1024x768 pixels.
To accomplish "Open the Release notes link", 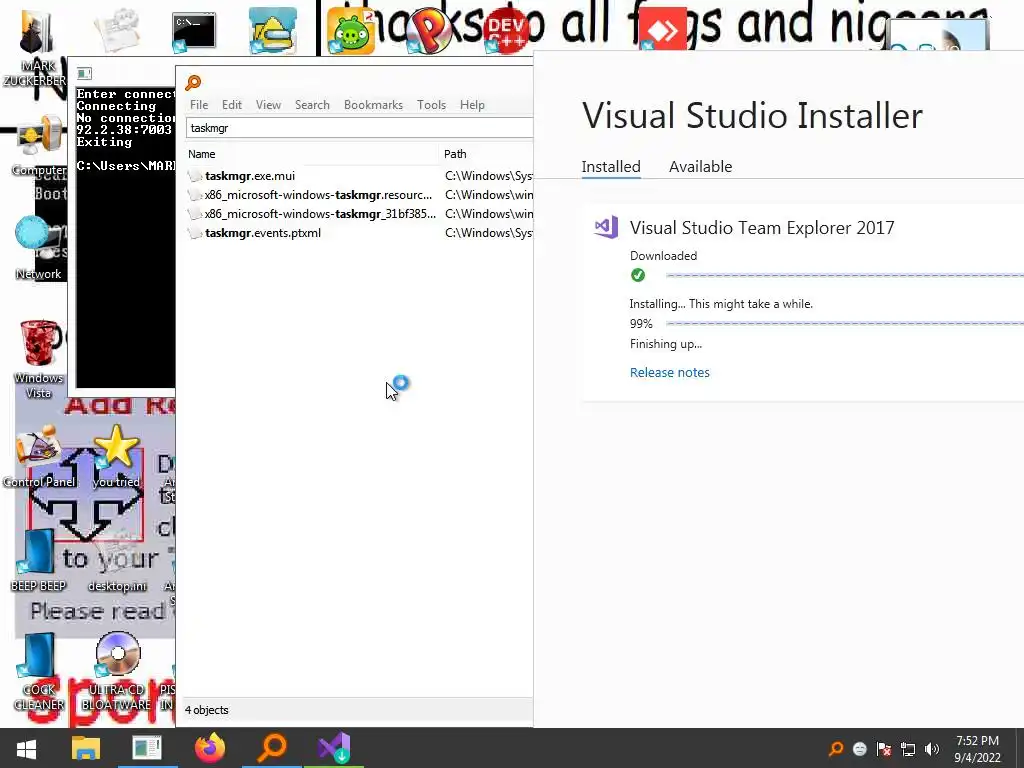I will 669,372.
